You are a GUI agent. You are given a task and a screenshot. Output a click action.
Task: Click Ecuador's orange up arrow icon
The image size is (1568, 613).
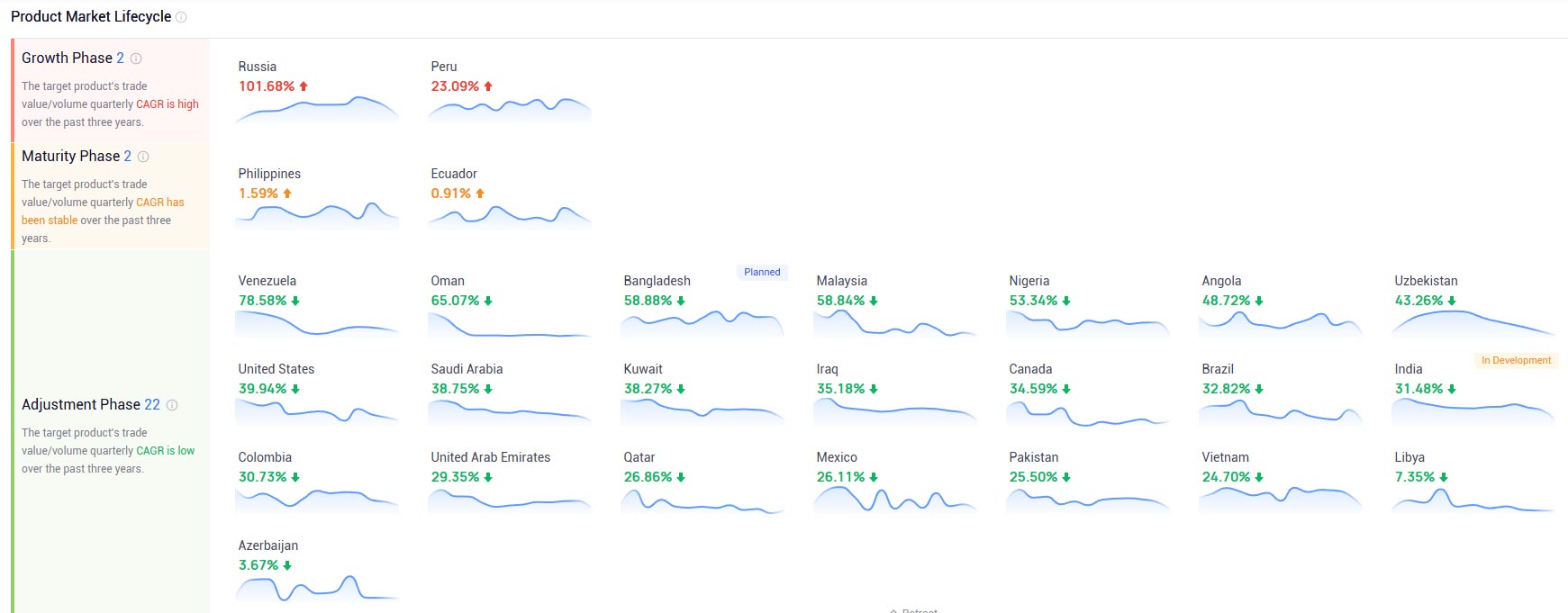(x=480, y=194)
